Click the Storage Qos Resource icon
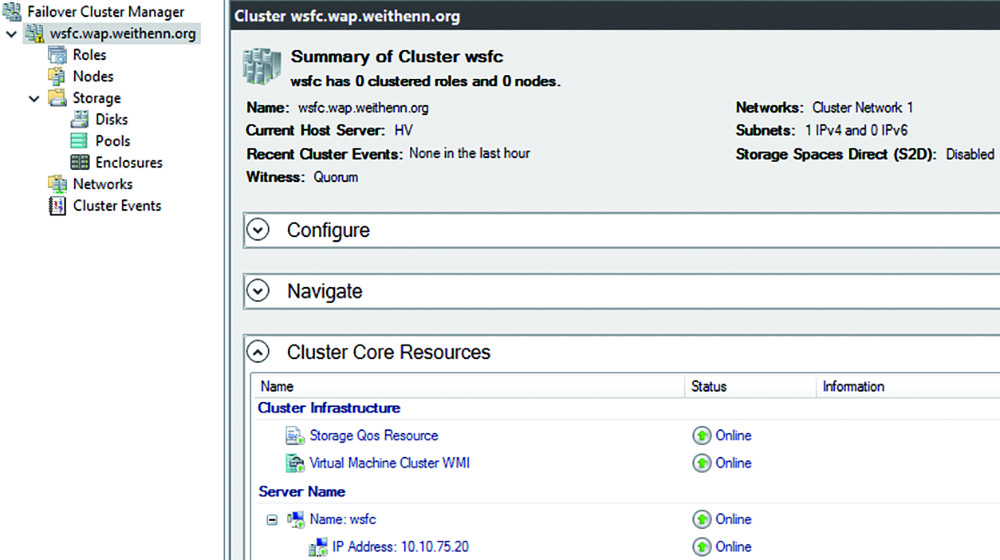 pos(295,436)
